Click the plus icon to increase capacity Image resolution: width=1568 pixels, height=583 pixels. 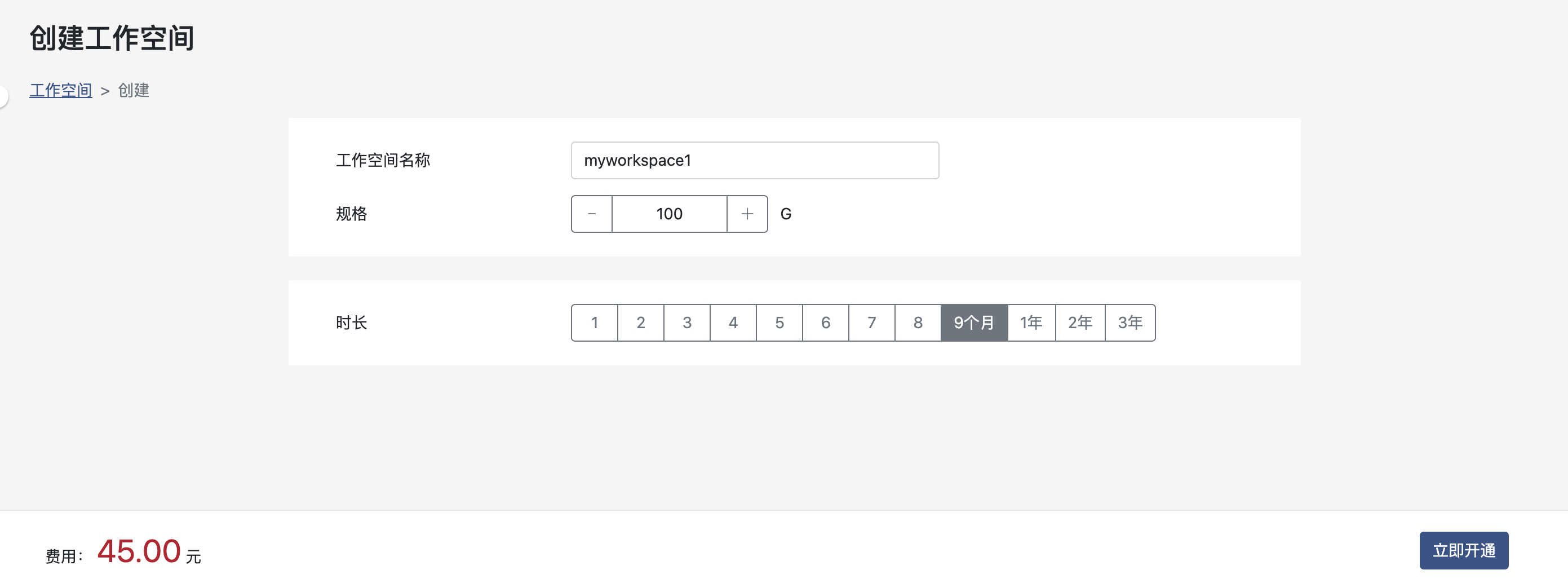pyautogui.click(x=747, y=214)
